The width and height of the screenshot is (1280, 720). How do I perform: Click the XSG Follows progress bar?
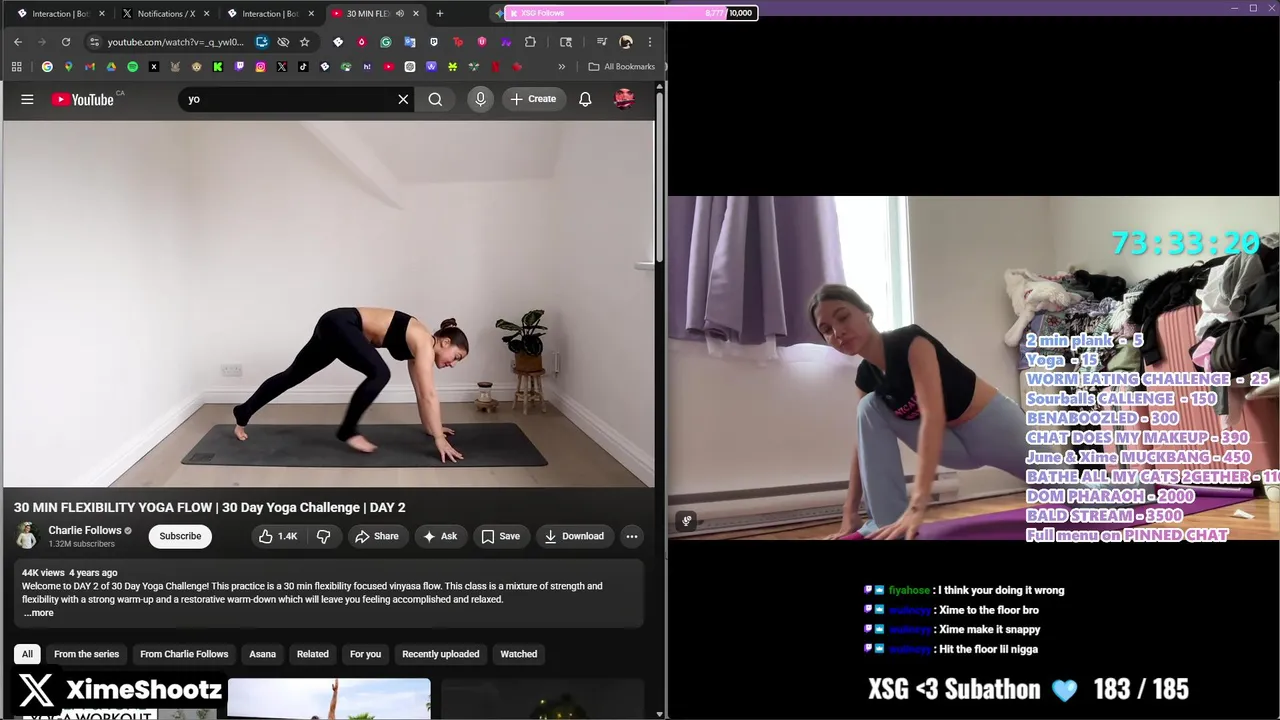pos(630,13)
